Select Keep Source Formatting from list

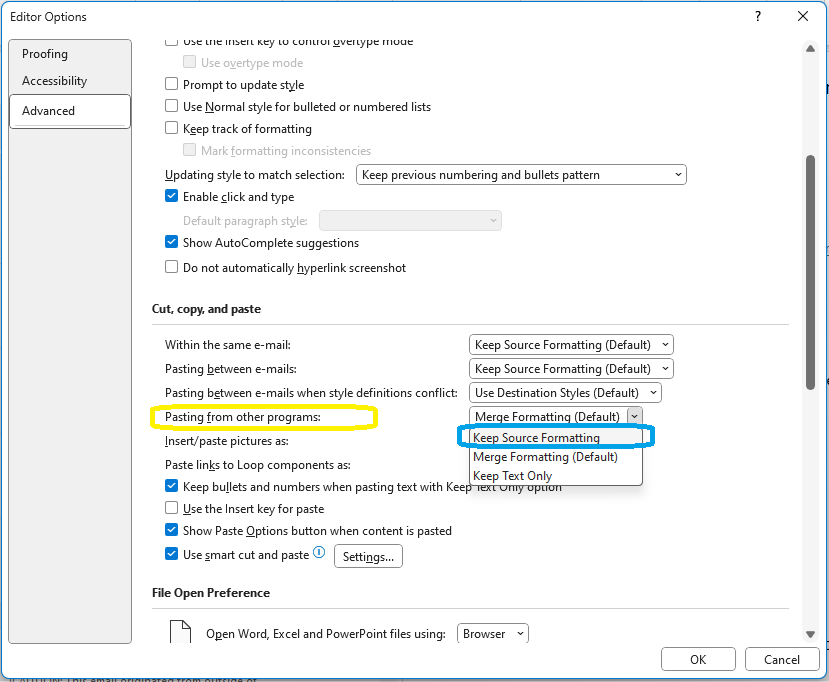pyautogui.click(x=537, y=438)
